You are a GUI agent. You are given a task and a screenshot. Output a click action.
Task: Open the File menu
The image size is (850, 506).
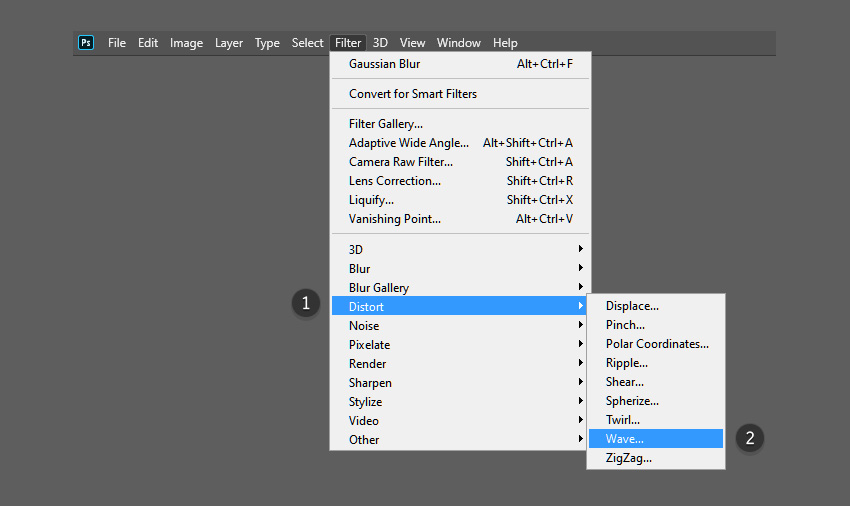117,43
